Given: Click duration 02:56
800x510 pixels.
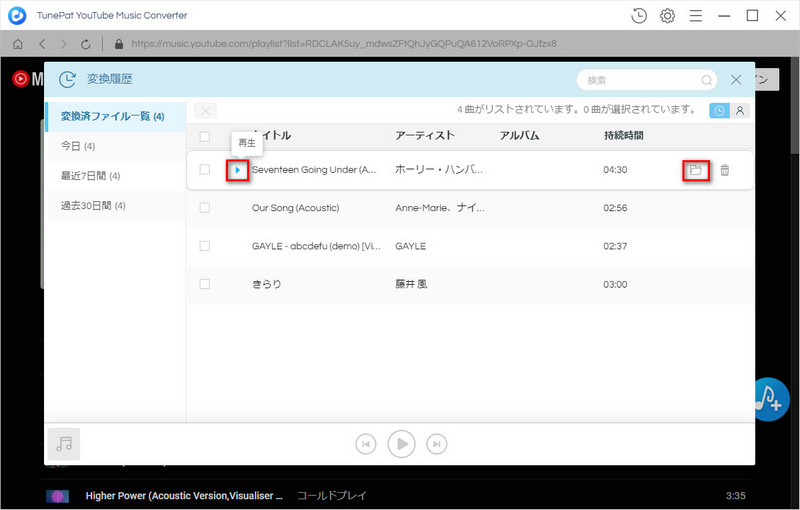Looking at the screenshot, I should coord(615,208).
